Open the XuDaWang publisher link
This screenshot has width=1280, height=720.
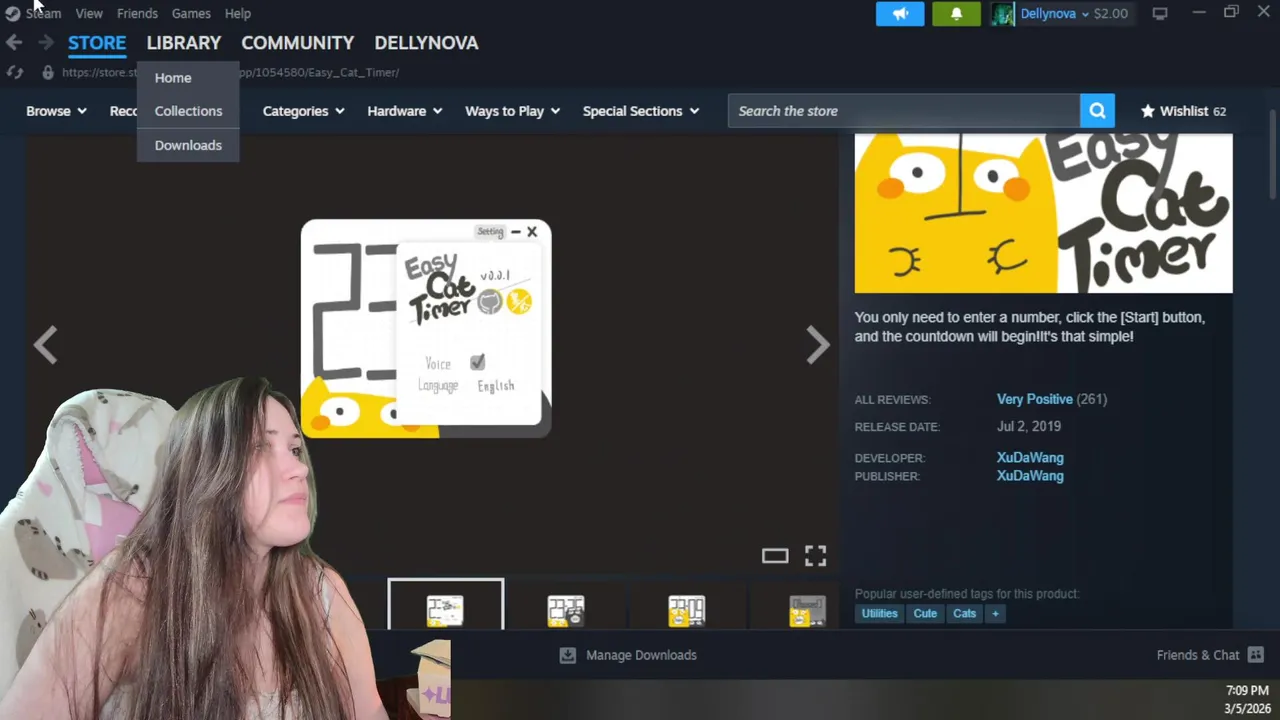coord(1030,476)
